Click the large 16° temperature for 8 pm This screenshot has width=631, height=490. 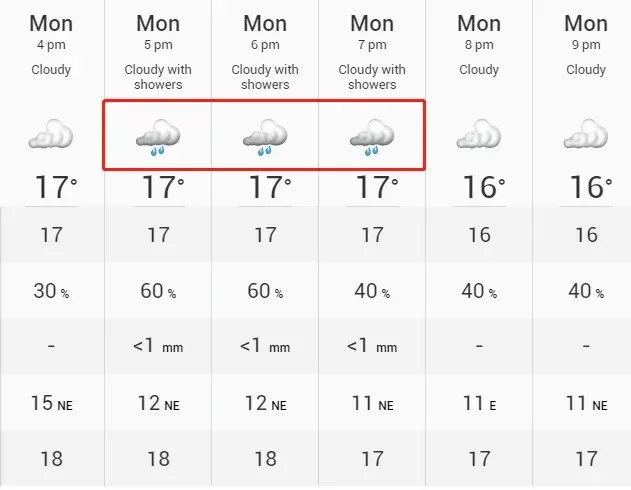484,187
